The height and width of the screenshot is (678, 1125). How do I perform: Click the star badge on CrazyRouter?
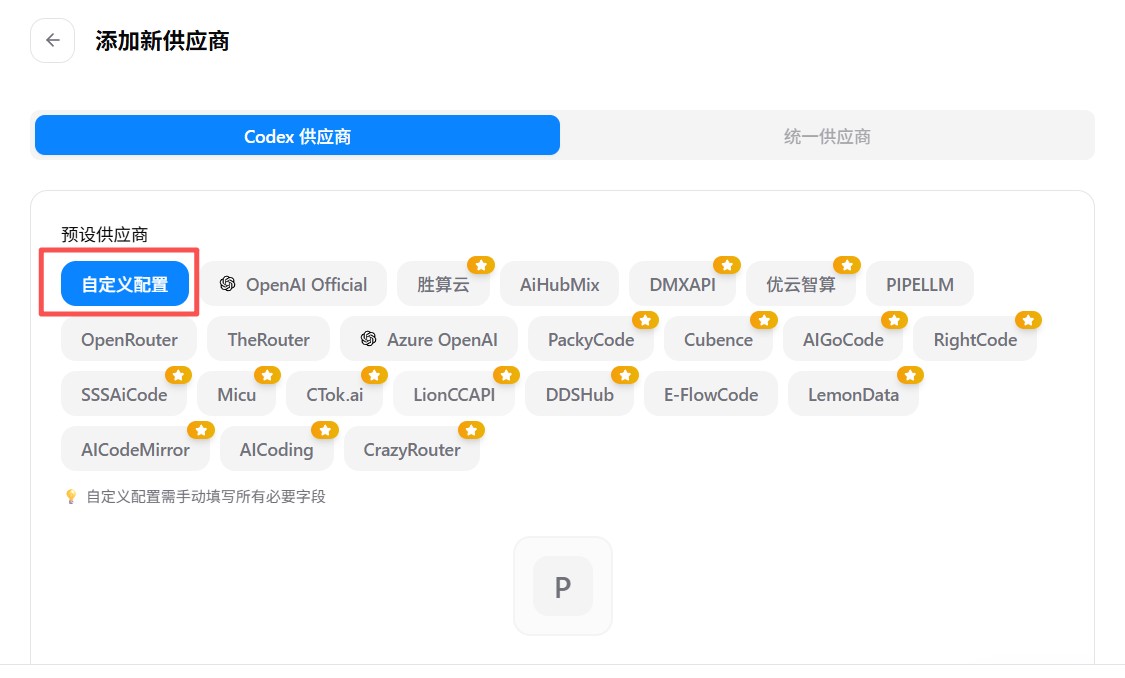click(x=471, y=430)
